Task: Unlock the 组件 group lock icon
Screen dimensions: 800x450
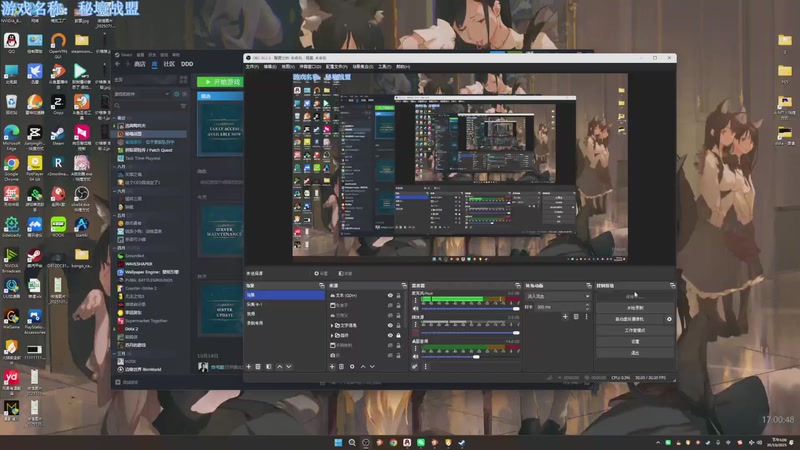Action: tap(398, 335)
